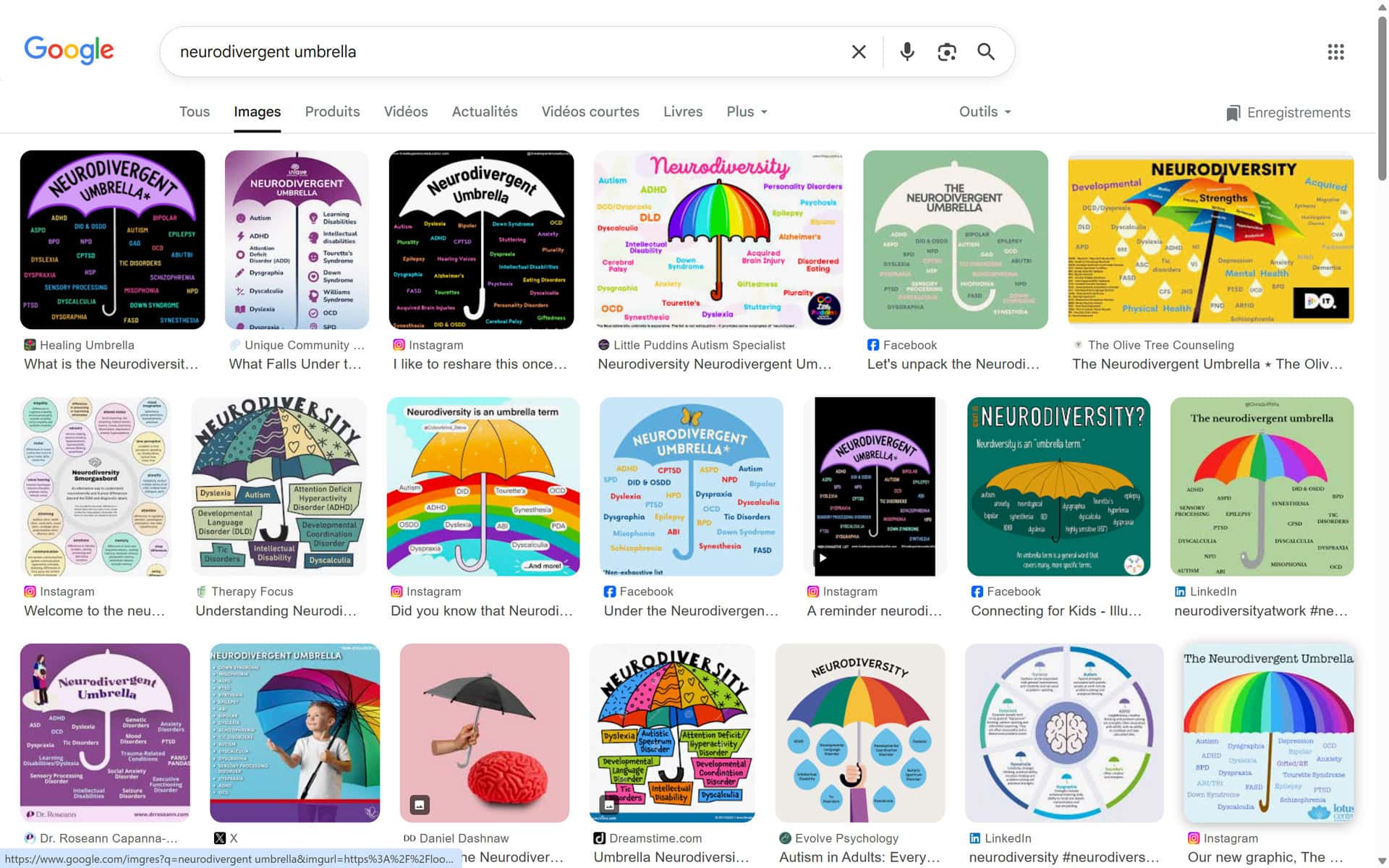Clear the search query using the X icon

(x=858, y=51)
